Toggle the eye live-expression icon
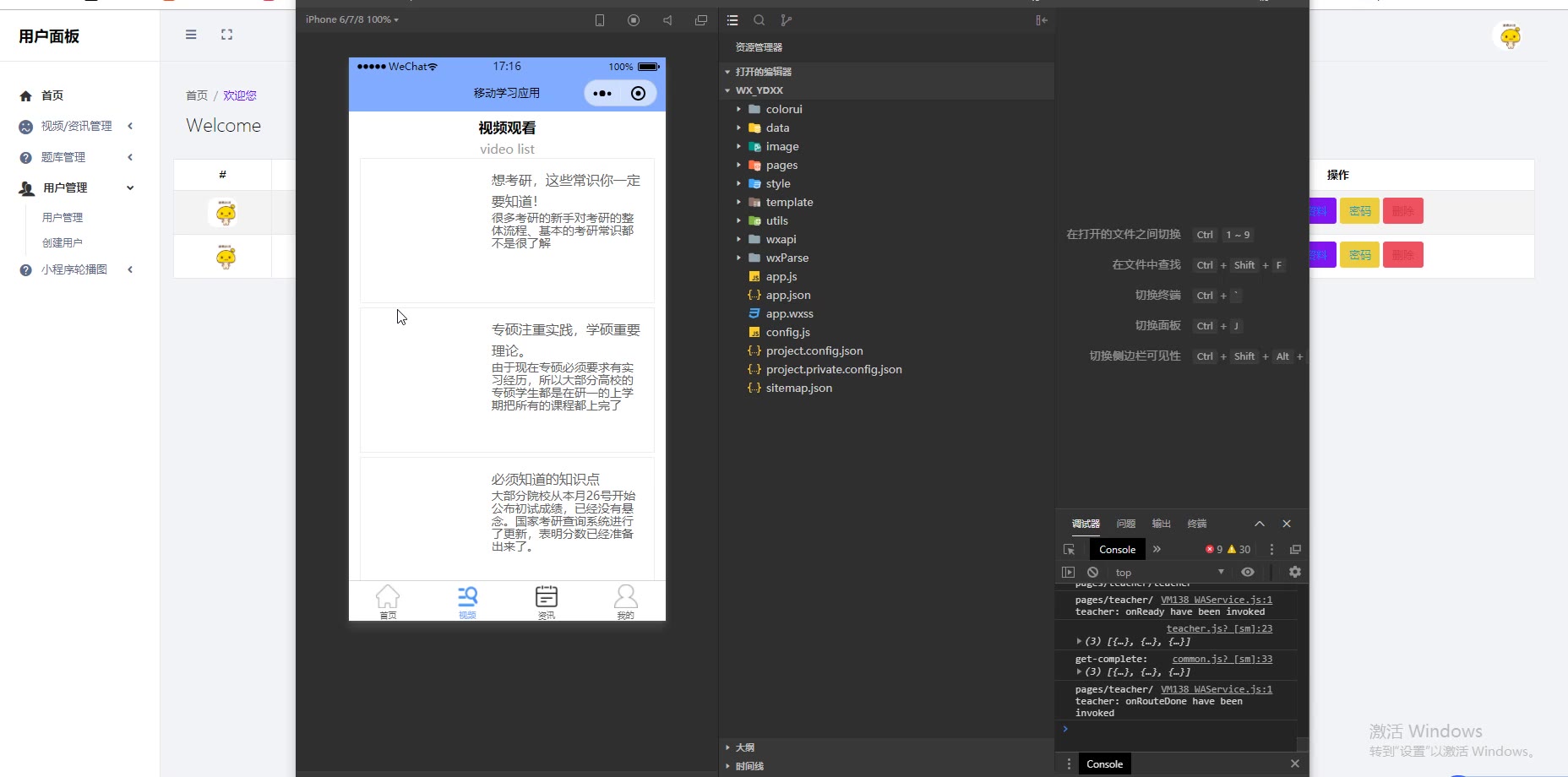Screen dimensions: 1568x777 pyautogui.click(x=1248, y=572)
